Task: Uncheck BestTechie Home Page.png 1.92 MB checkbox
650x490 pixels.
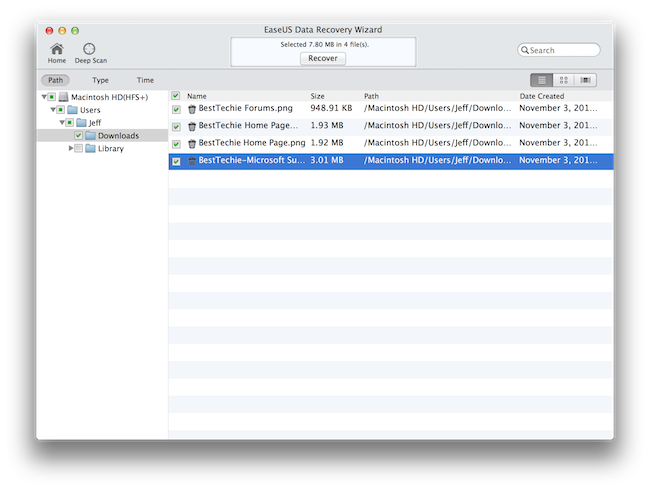Action: (176, 144)
